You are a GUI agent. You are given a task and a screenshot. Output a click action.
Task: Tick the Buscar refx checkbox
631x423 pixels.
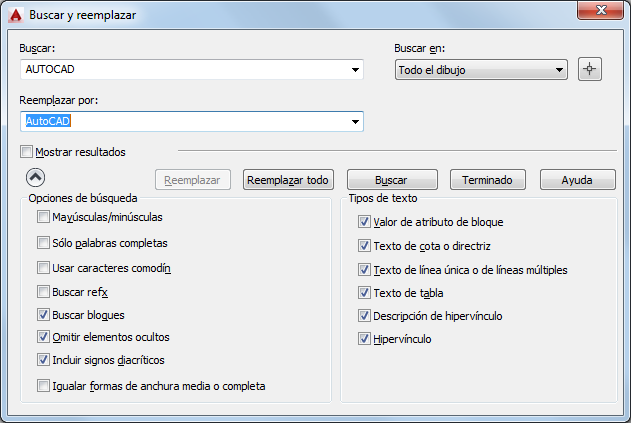[x=43, y=291]
